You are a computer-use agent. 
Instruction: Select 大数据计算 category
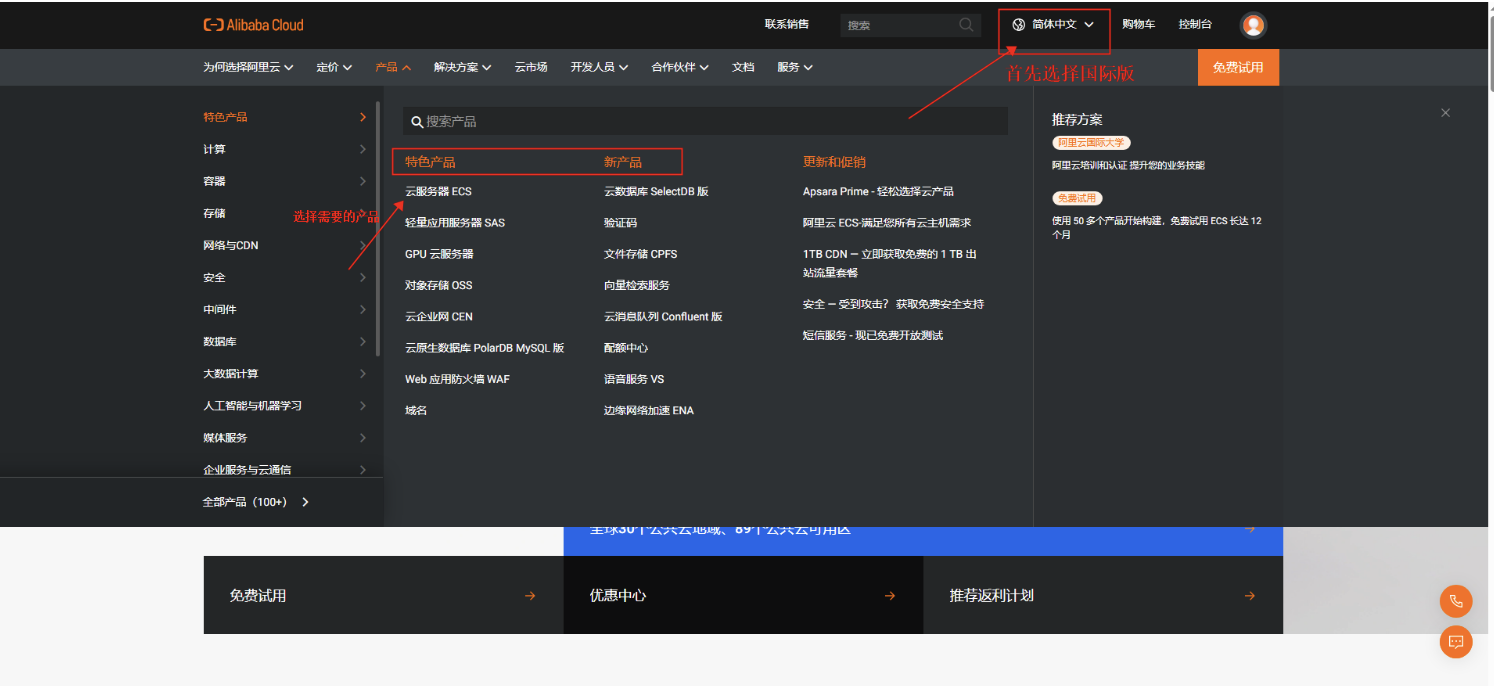coord(285,373)
